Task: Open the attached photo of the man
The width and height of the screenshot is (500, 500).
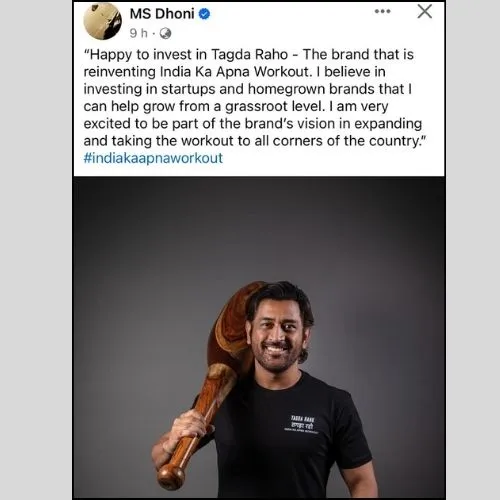Action: [259, 338]
